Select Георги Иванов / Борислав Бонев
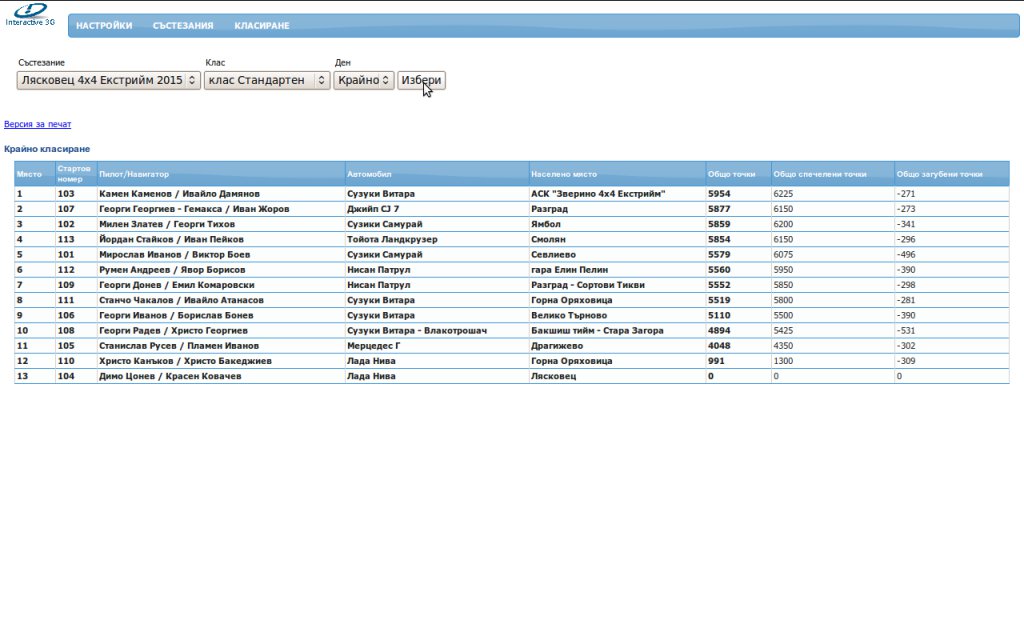Image resolution: width=1024 pixels, height=640 pixels. (x=176, y=315)
